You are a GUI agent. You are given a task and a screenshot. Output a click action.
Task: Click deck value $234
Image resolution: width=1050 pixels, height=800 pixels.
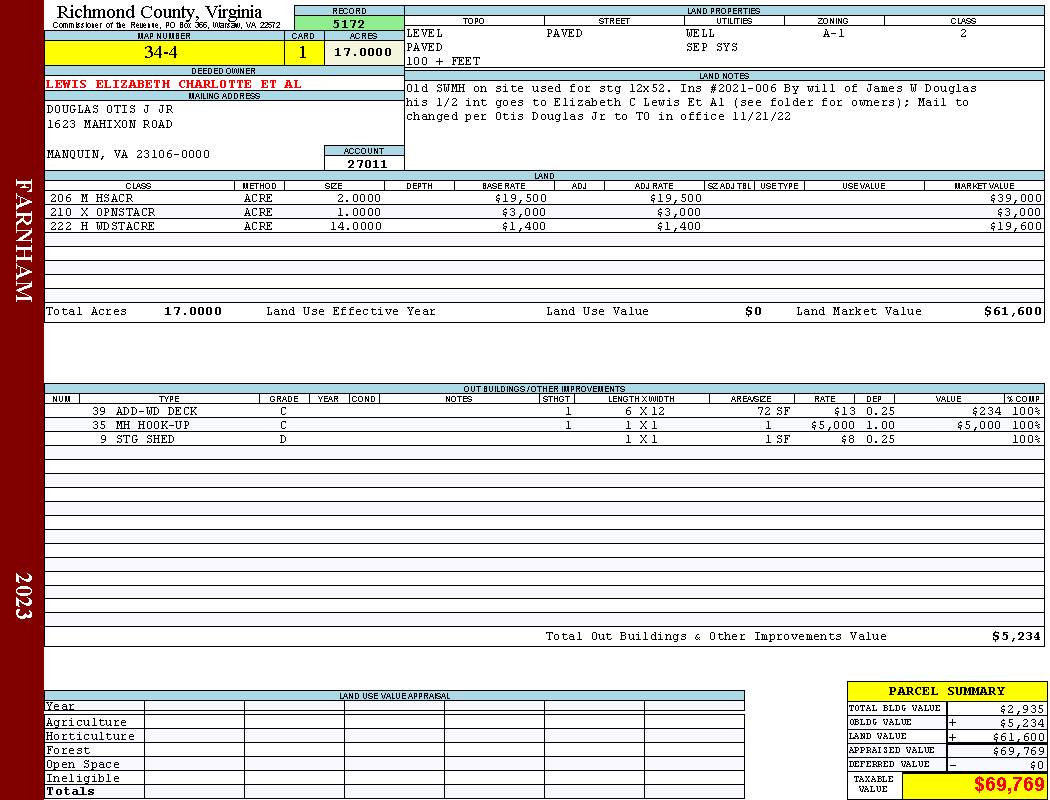pyautogui.click(x=986, y=411)
